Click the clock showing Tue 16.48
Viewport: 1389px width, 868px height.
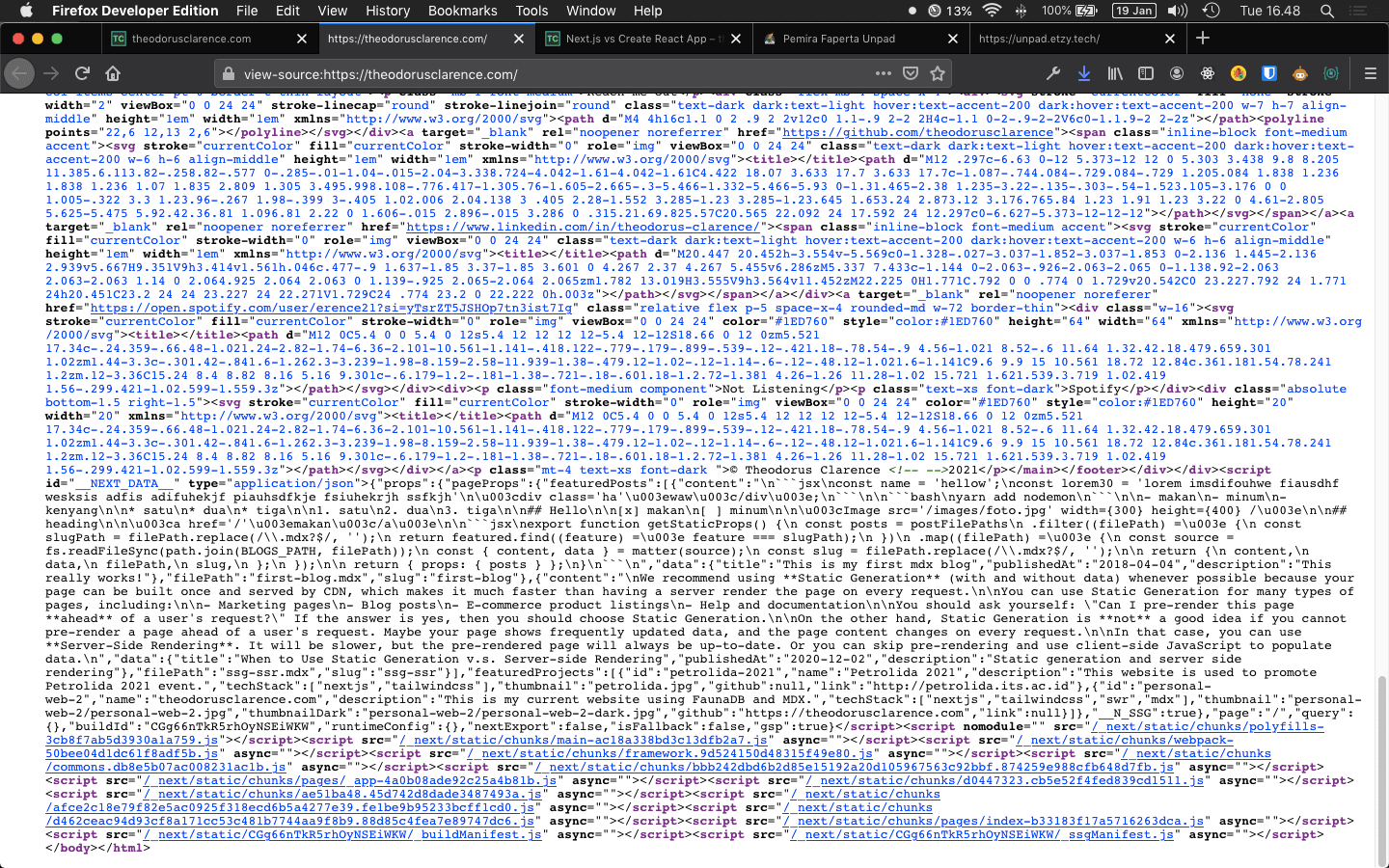(x=1270, y=11)
